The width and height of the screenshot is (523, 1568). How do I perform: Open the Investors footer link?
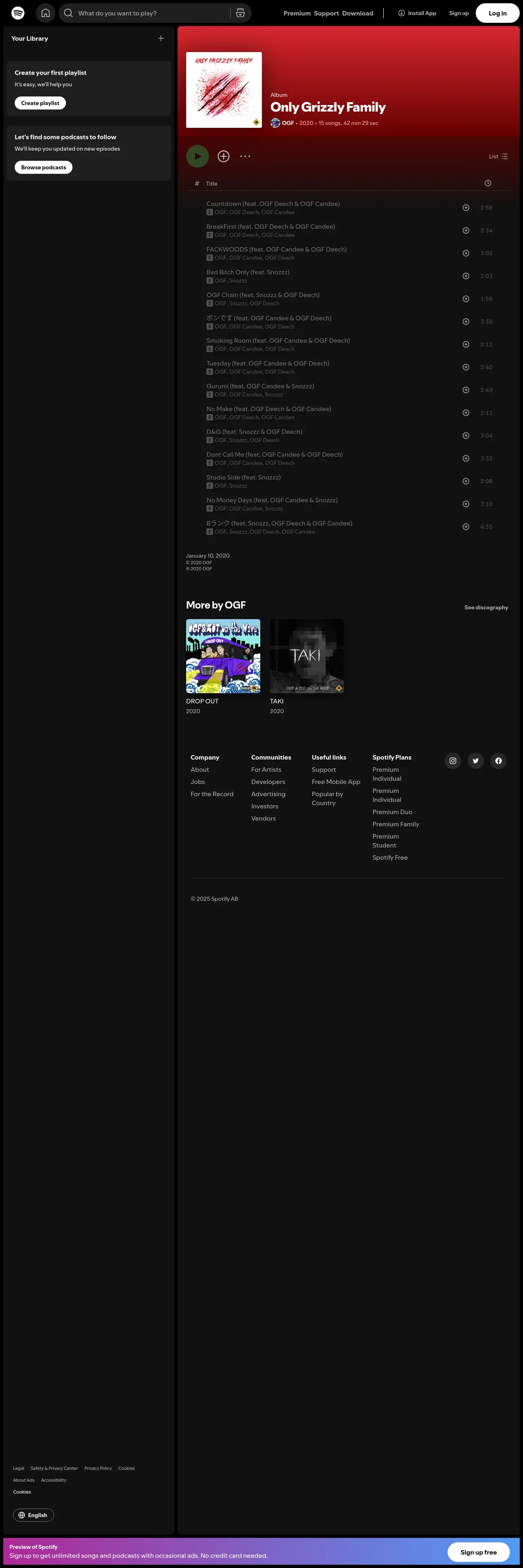[265, 806]
